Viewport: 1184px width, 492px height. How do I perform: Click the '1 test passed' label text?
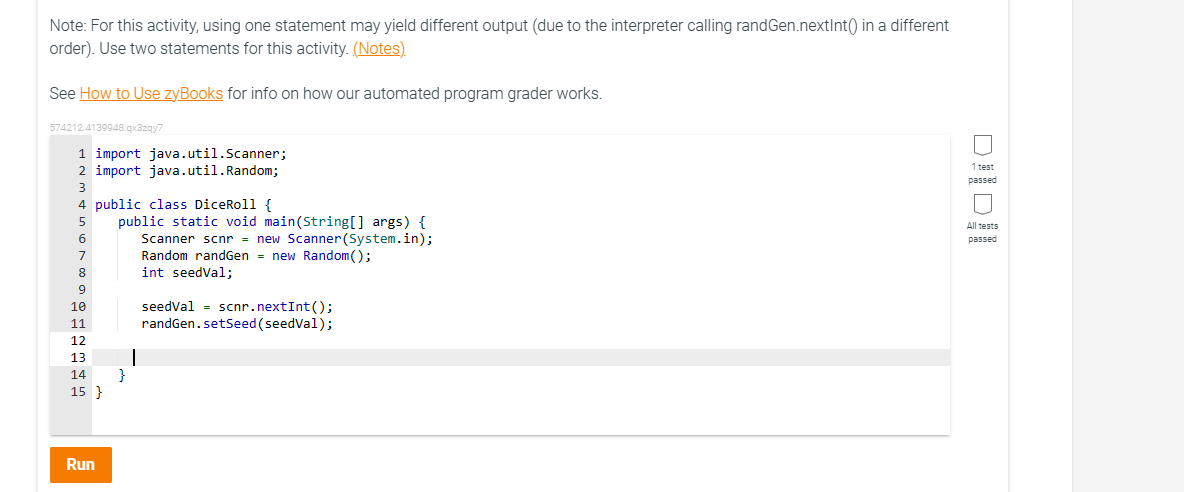tap(982, 173)
